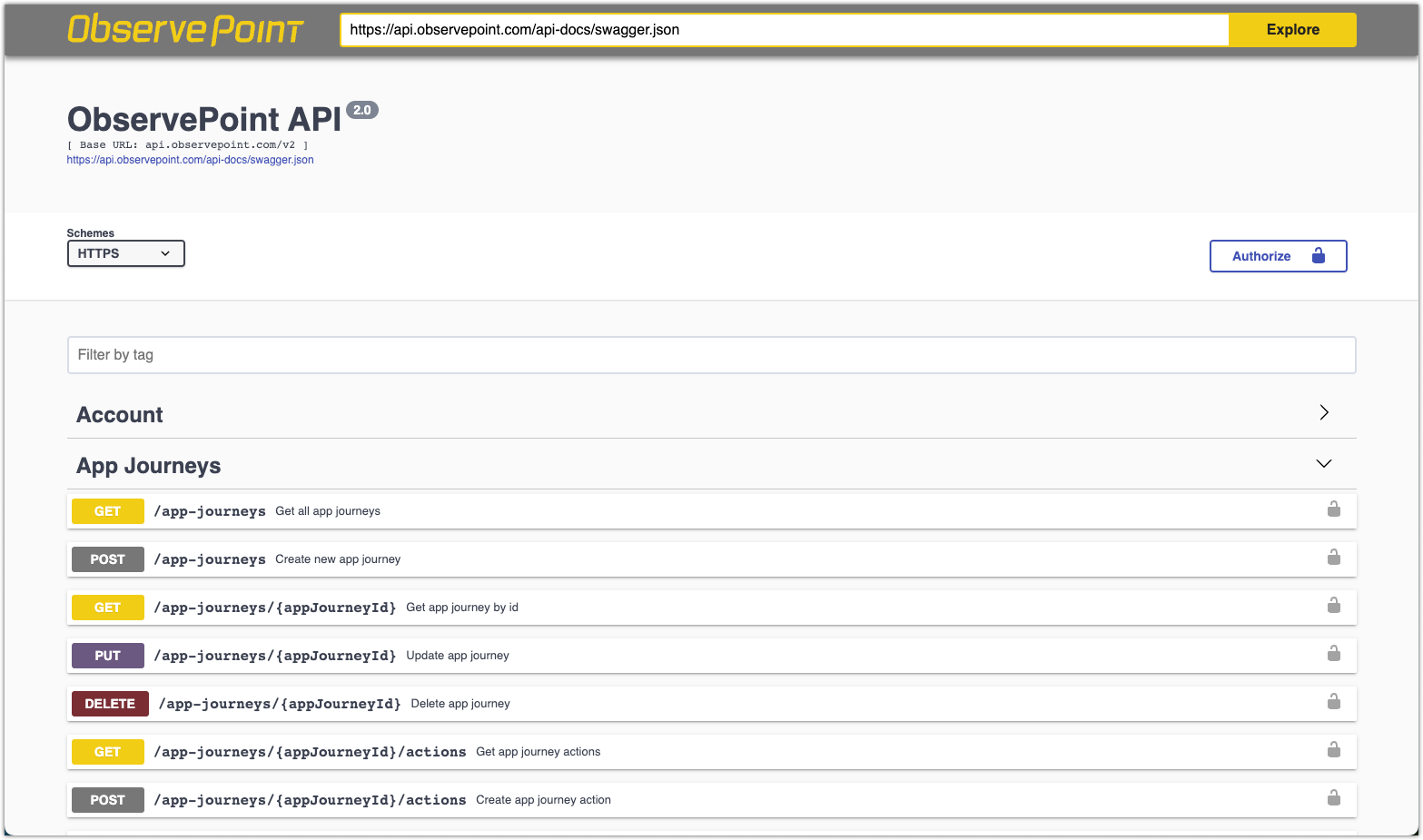Image resolution: width=1423 pixels, height=840 pixels.
Task: Click "Update app journey" description
Action: click(x=458, y=656)
